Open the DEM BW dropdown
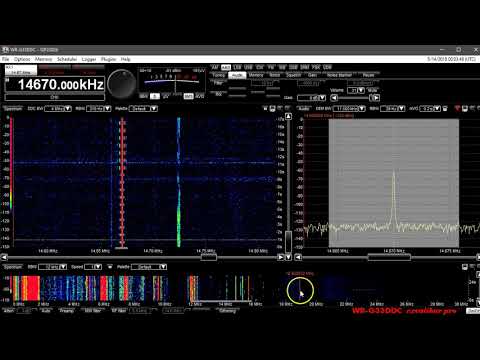The image size is (480, 360). tap(349, 109)
